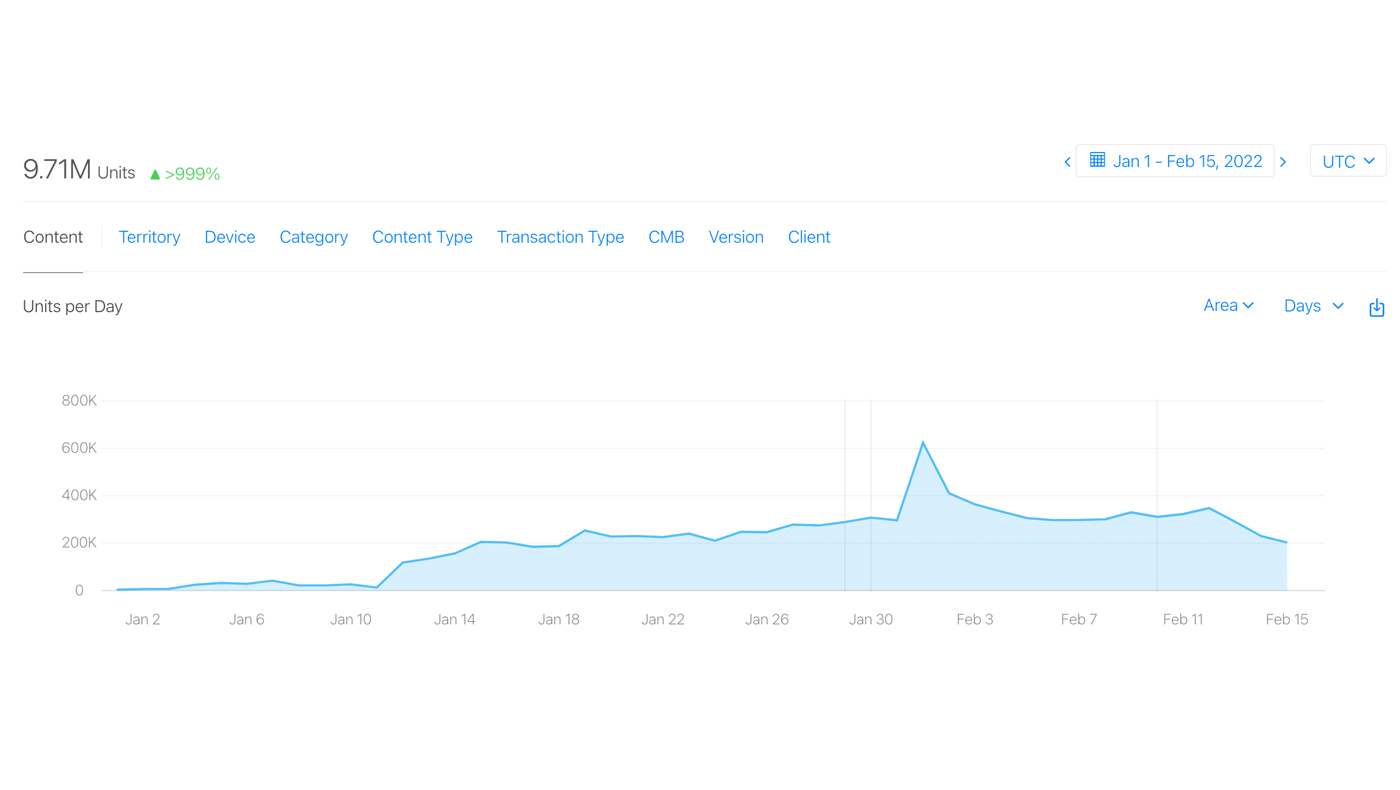Click the Jan 14 date label

click(x=455, y=620)
